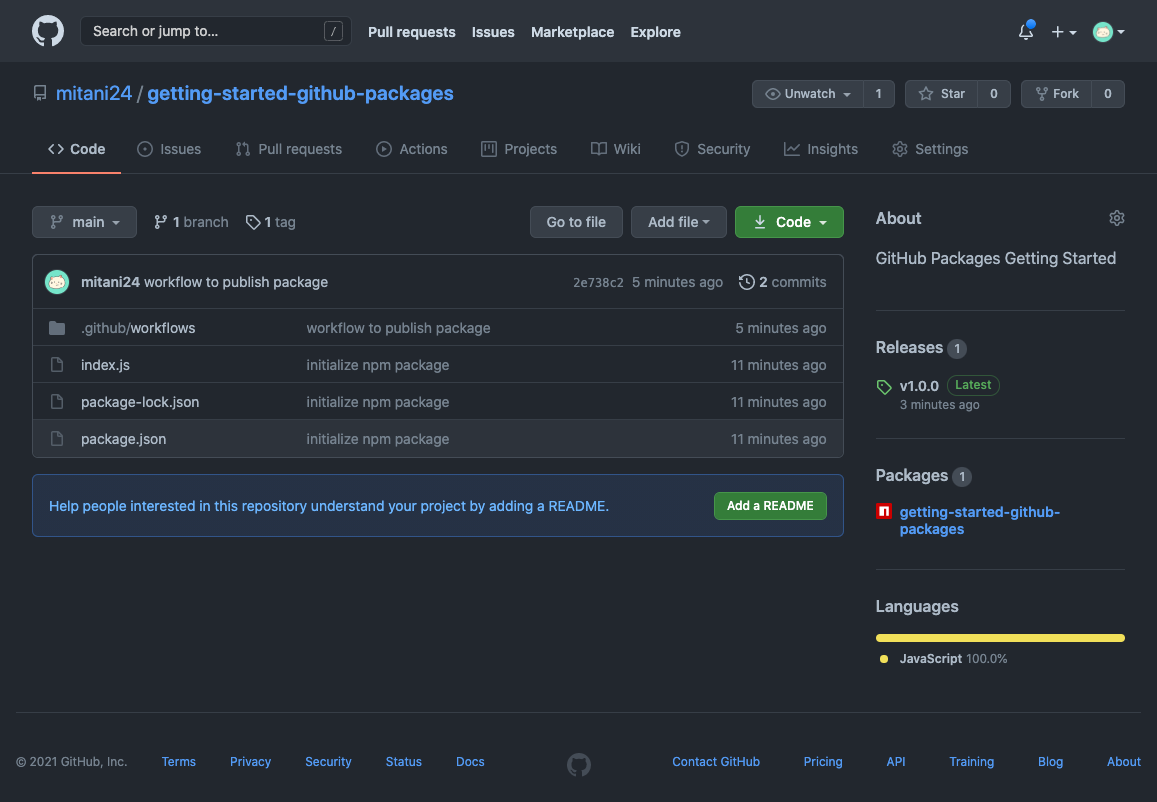View the 1 branch link
The height and width of the screenshot is (802, 1157).
pyautogui.click(x=191, y=222)
